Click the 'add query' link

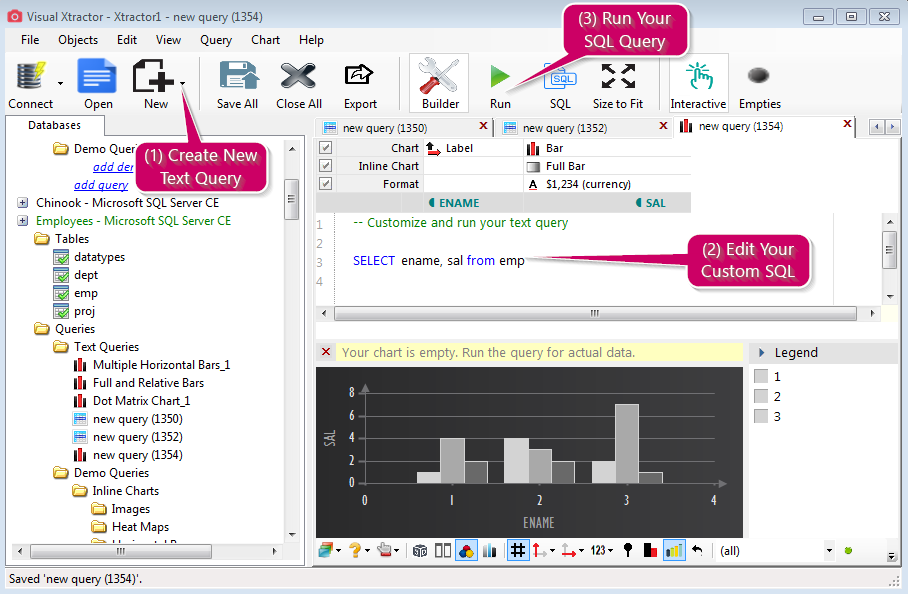(x=103, y=184)
